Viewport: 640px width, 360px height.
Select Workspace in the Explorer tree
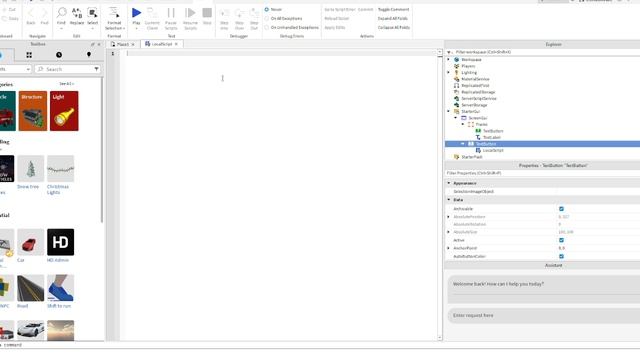[x=471, y=60]
